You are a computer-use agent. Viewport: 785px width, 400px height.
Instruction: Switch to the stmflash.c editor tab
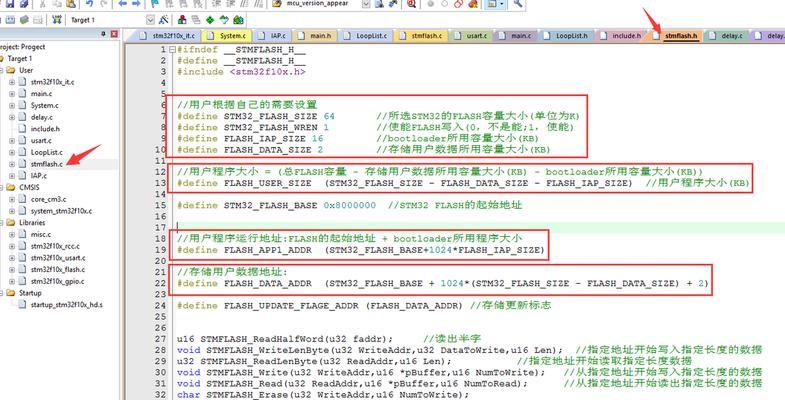421,36
